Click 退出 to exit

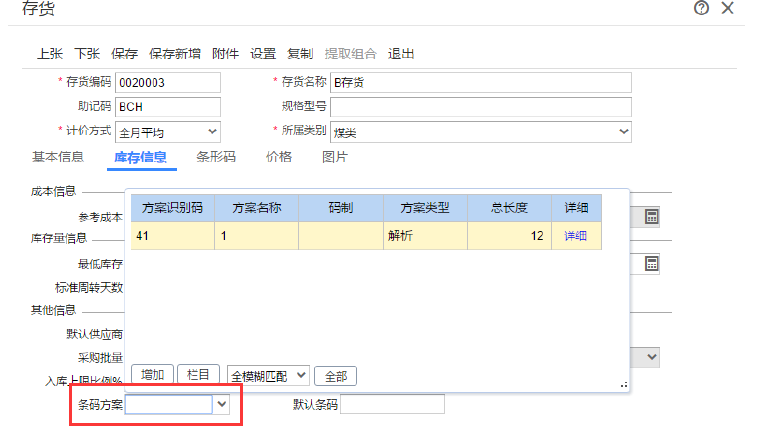point(401,54)
